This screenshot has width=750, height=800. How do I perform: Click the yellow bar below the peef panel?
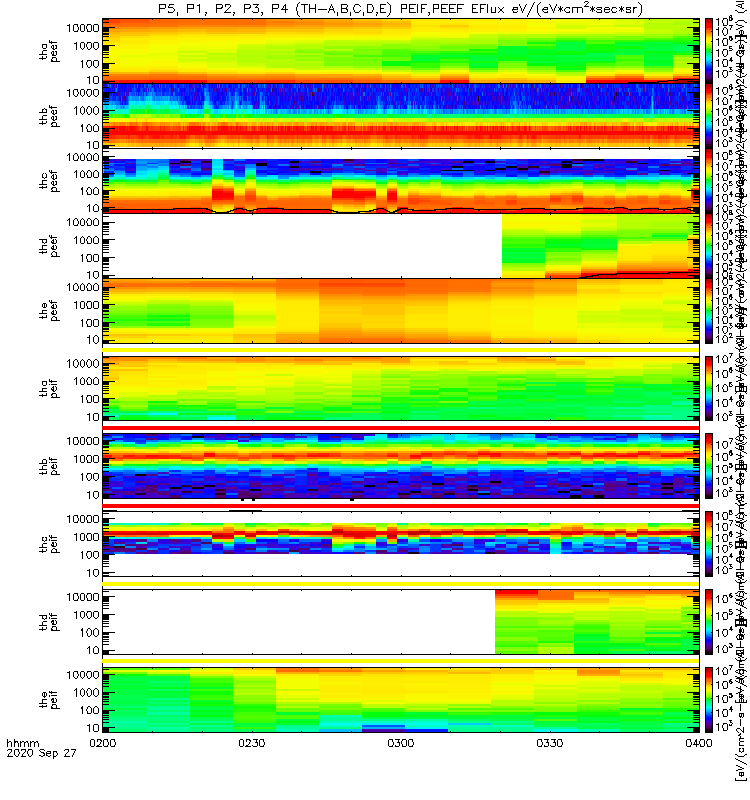click(401, 350)
